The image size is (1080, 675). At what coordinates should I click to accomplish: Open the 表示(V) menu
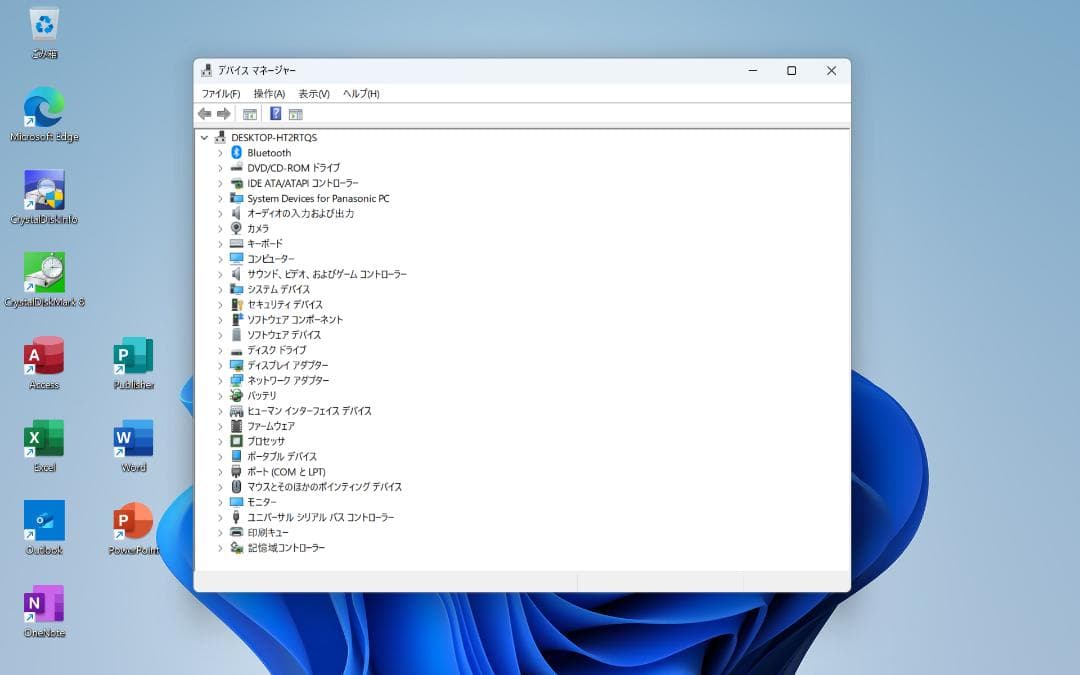tap(312, 92)
